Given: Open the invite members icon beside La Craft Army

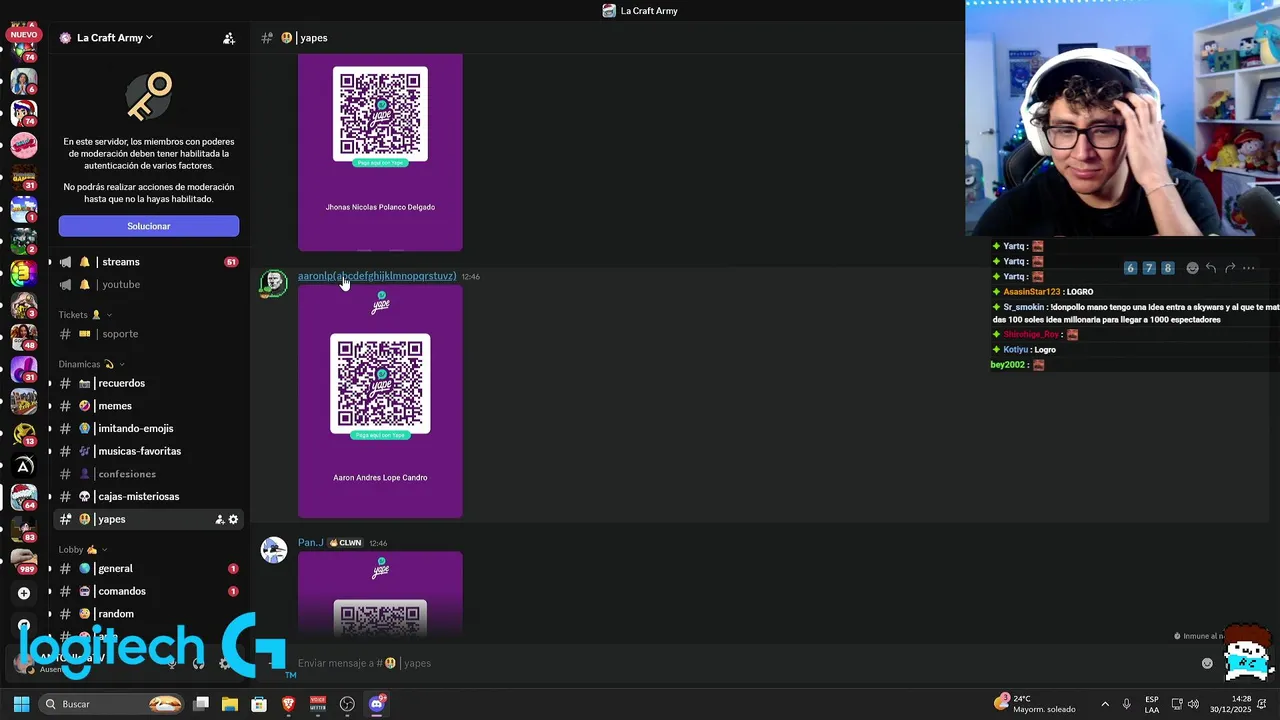Looking at the screenshot, I should point(229,38).
